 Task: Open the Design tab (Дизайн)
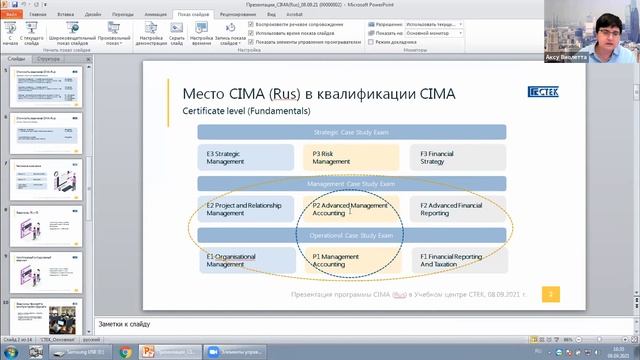tap(93, 14)
